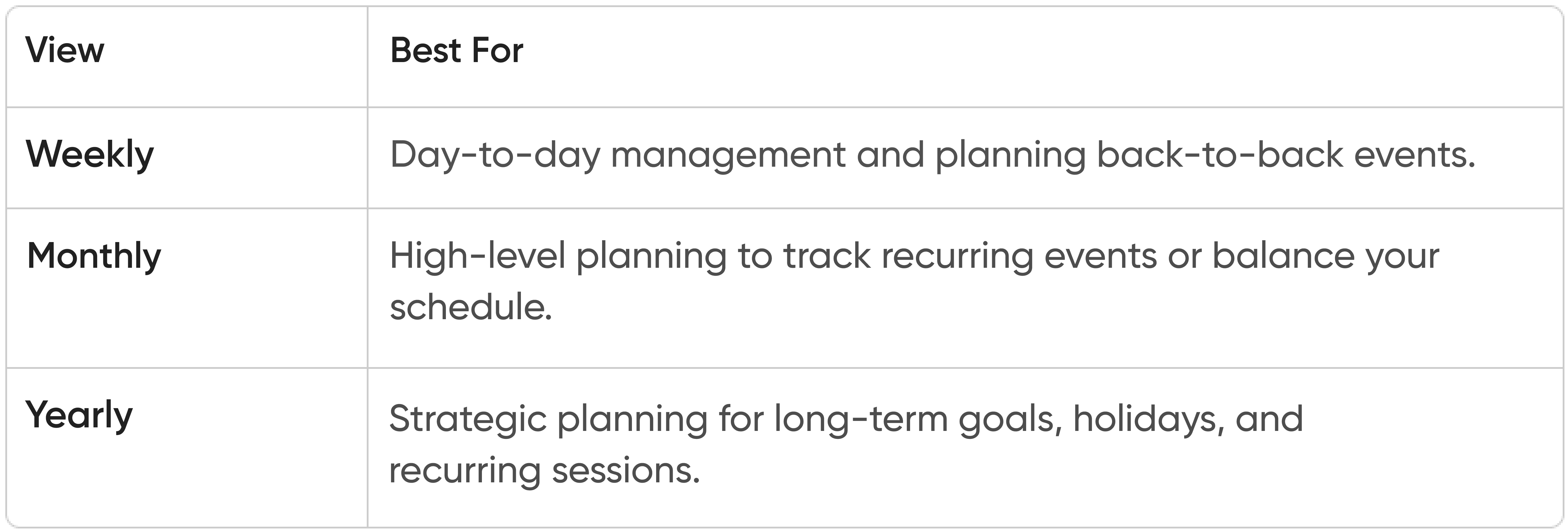The height and width of the screenshot is (532, 1568).
Task: Select the "Weekly" row label
Action: coord(89,154)
